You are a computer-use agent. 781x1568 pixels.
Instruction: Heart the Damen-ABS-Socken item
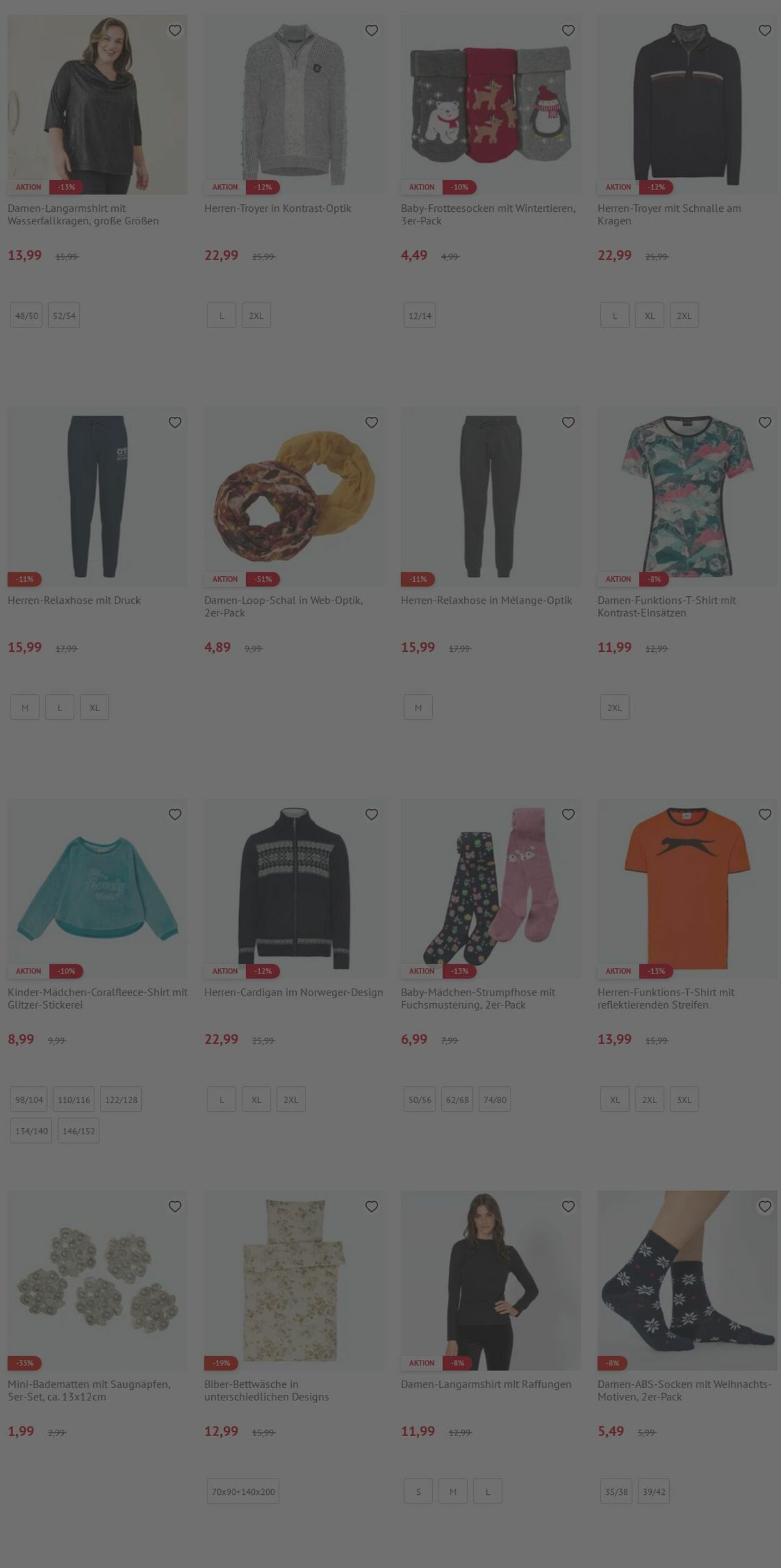[765, 1206]
